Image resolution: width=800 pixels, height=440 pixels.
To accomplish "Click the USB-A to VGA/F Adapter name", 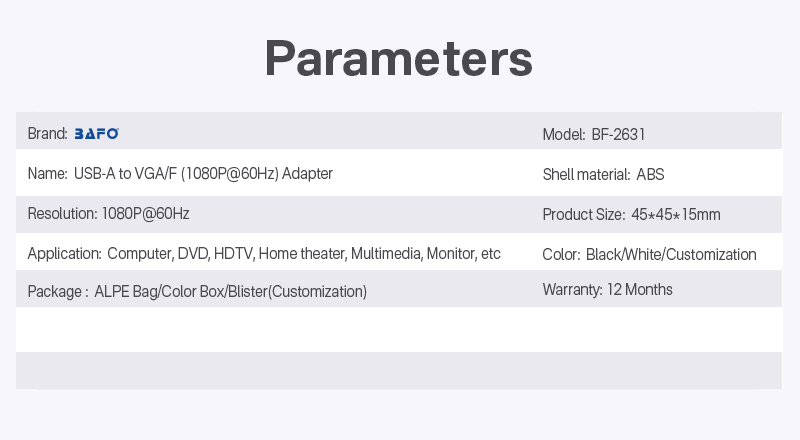I will (203, 174).
